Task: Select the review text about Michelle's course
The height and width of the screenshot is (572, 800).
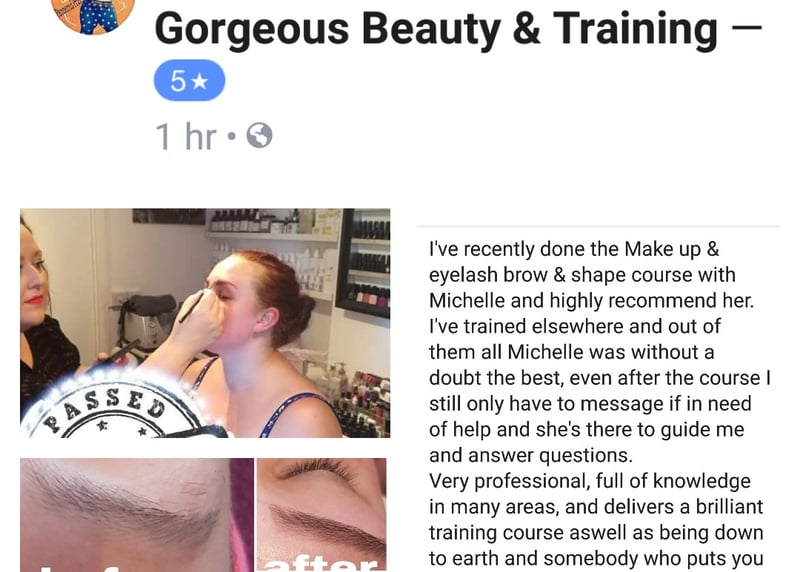Action: coord(599,403)
